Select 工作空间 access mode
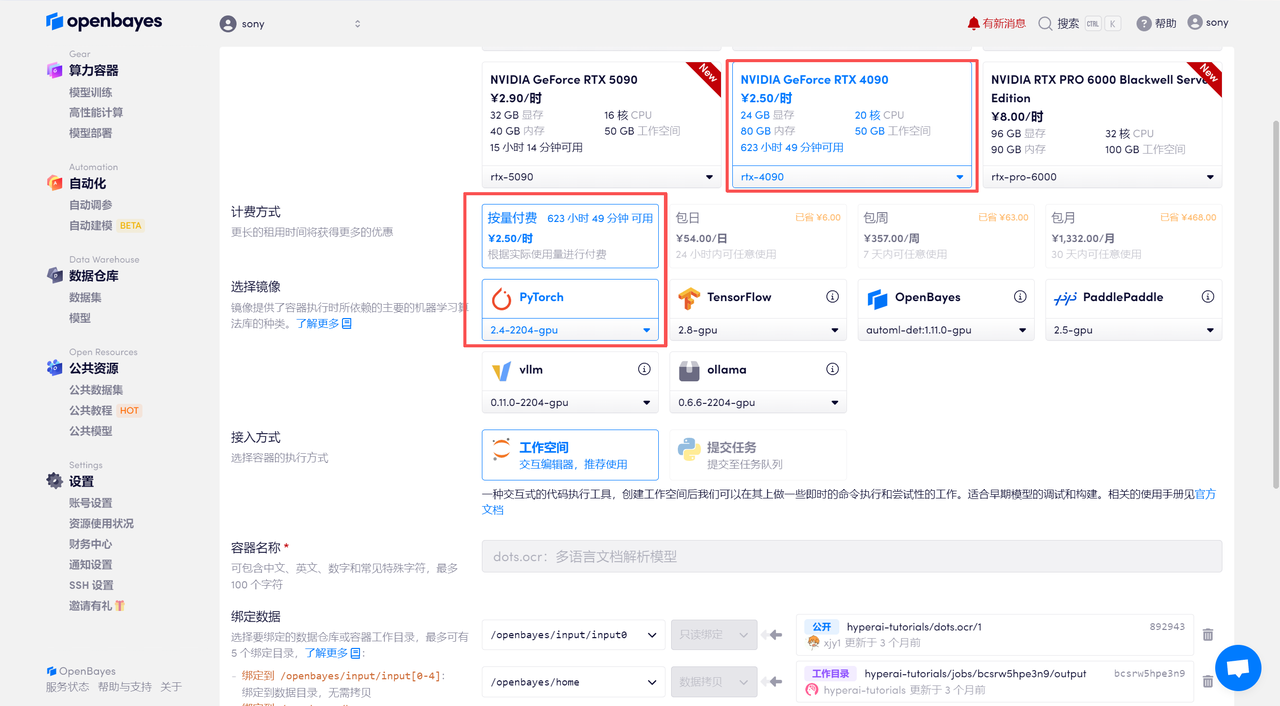 (x=570, y=455)
